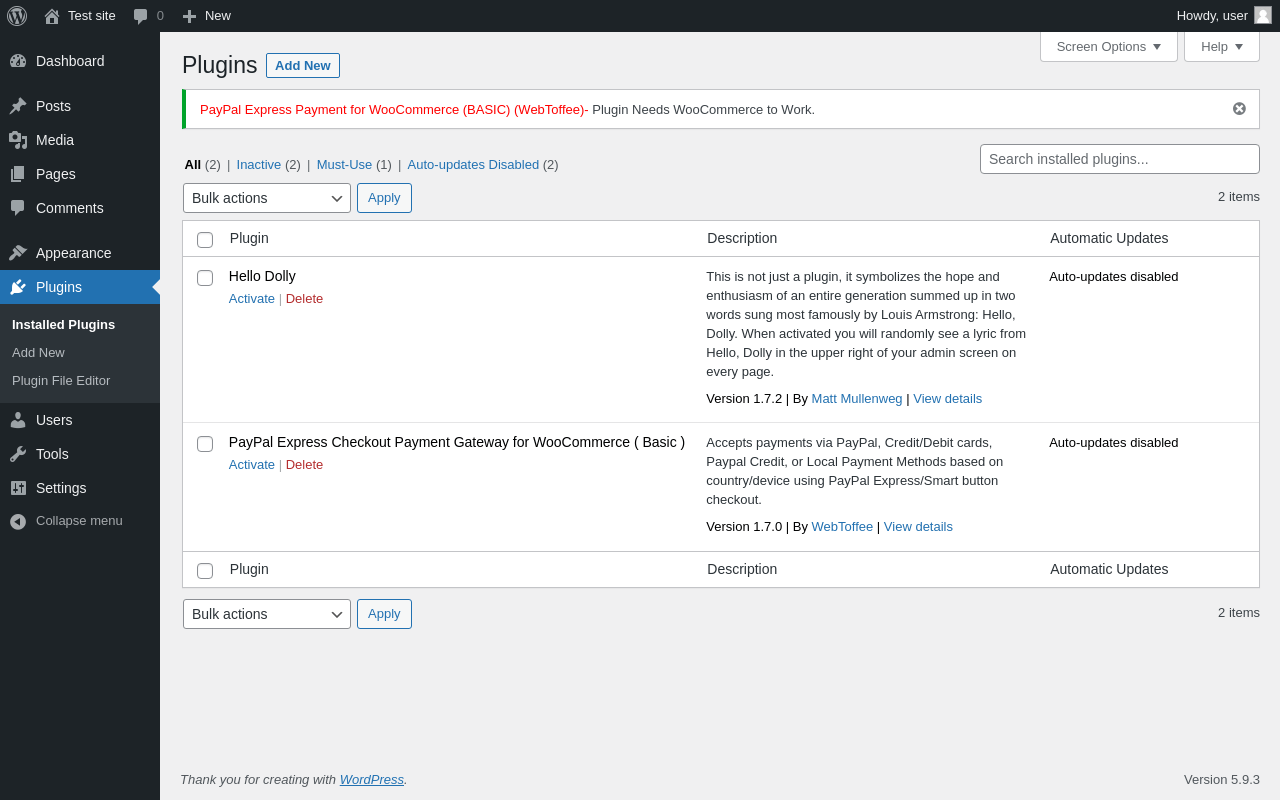Open the WordPress link in footer
Image resolution: width=1280 pixels, height=800 pixels.
pyautogui.click(x=372, y=780)
